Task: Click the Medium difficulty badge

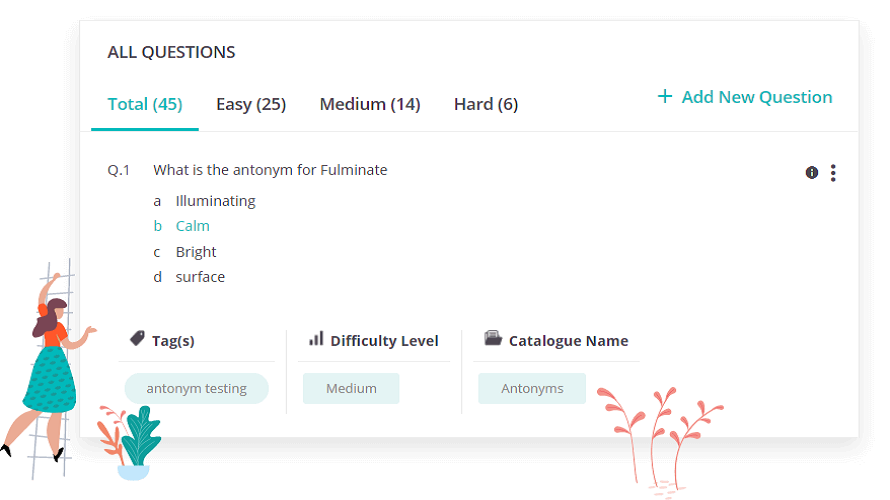Action: 351,388
